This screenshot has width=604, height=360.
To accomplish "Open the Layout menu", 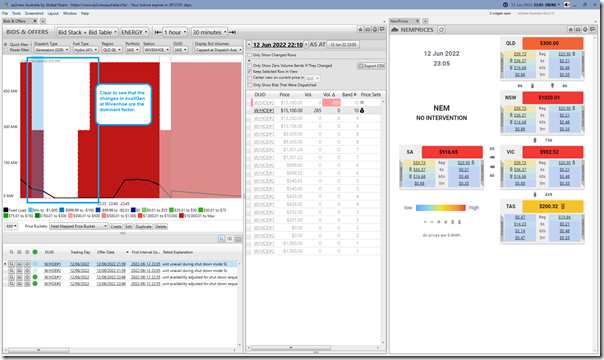I will tap(53, 13).
